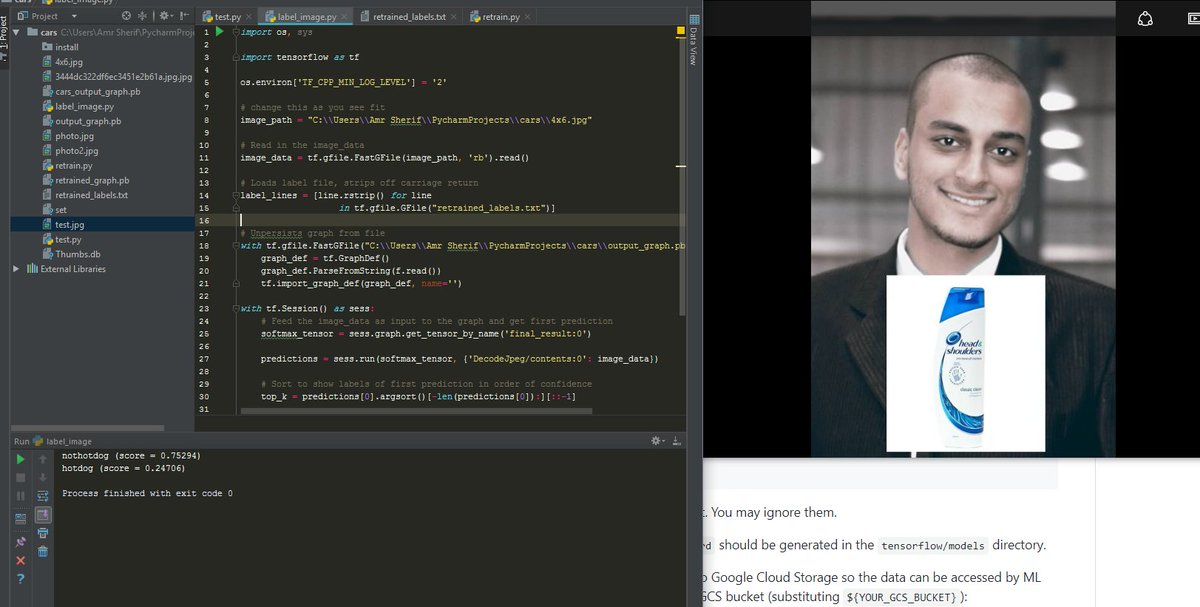
Task: Click the circular icon in the right window's top bar
Action: pyautogui.click(x=1145, y=18)
